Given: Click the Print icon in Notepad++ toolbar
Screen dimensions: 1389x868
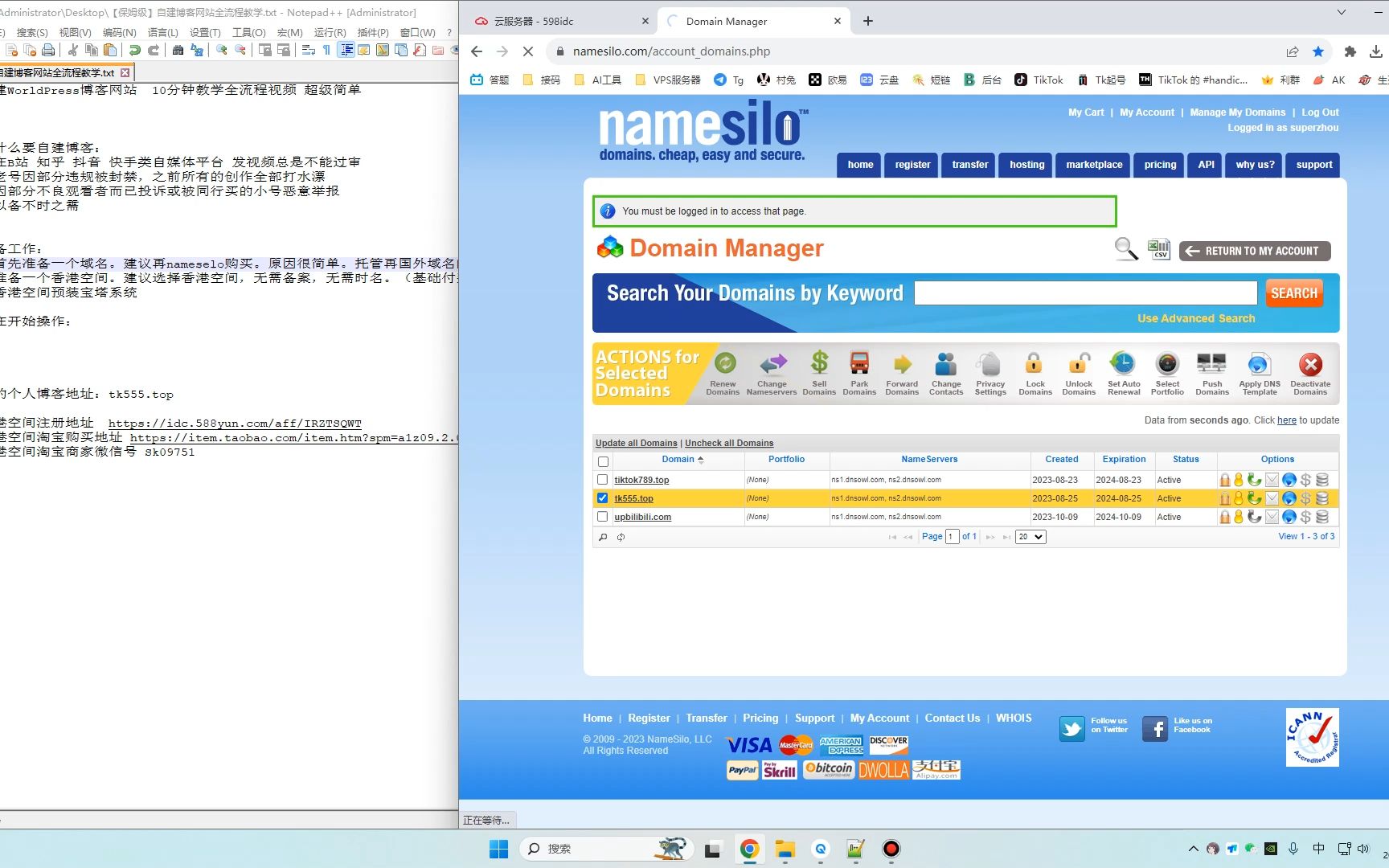Looking at the screenshot, I should 48,50.
